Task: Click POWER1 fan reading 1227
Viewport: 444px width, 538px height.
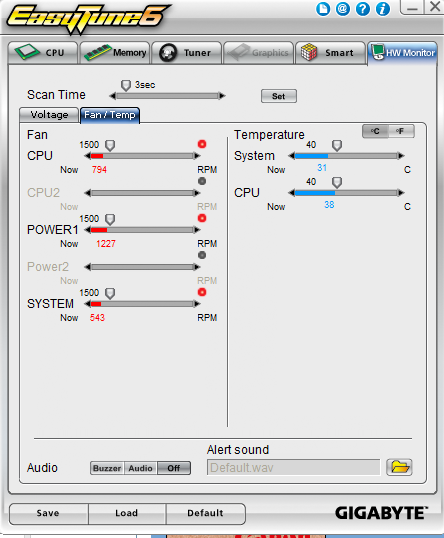Action: 106,244
